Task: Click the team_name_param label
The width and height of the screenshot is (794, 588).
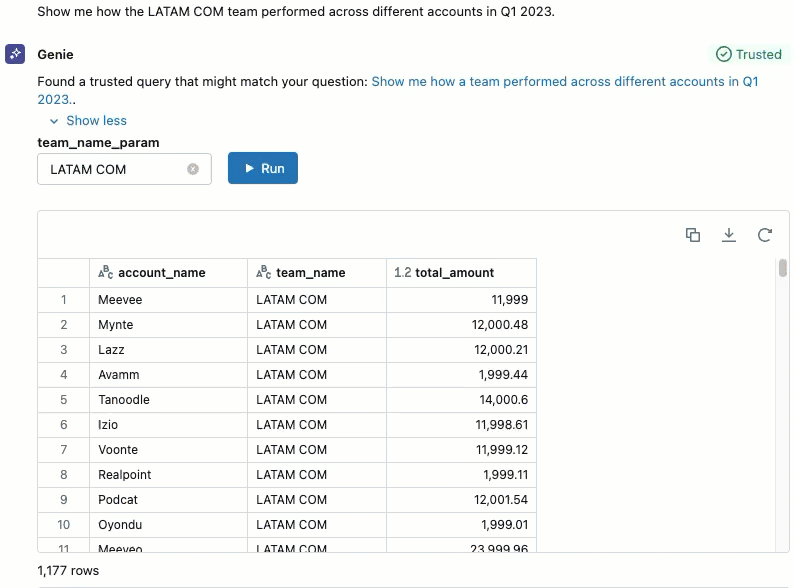Action: click(98, 143)
